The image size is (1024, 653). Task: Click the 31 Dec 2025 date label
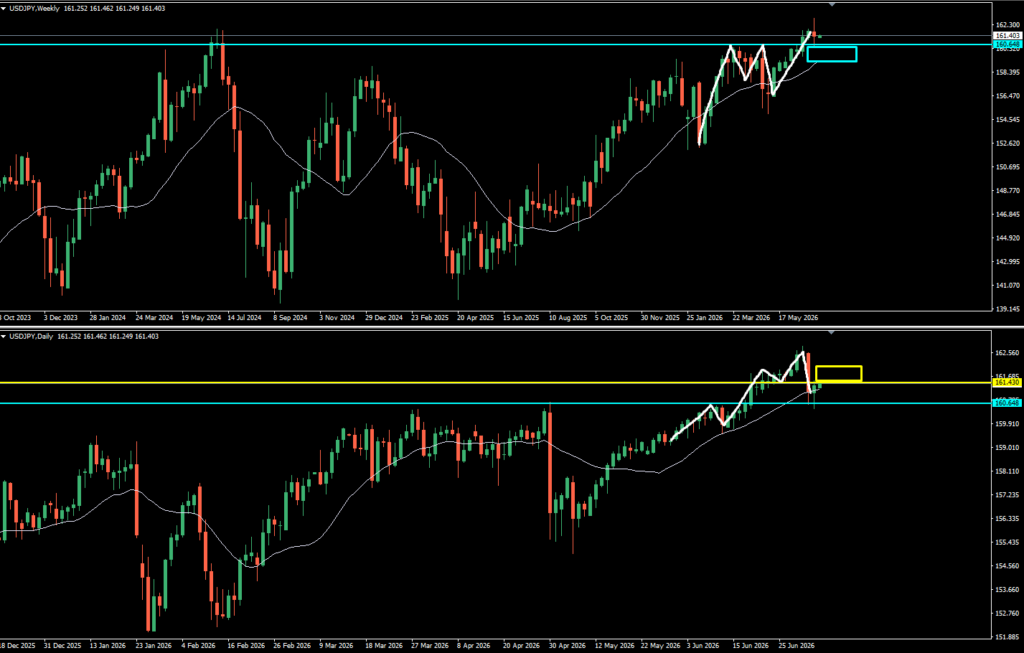tap(63, 646)
